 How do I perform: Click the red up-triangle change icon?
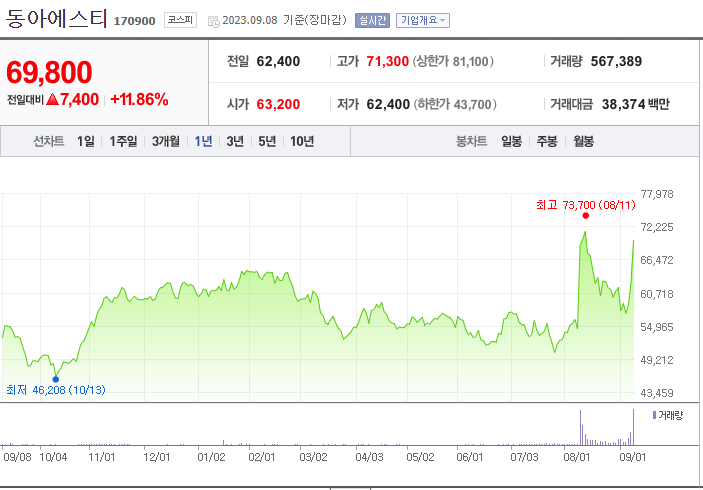52,99
